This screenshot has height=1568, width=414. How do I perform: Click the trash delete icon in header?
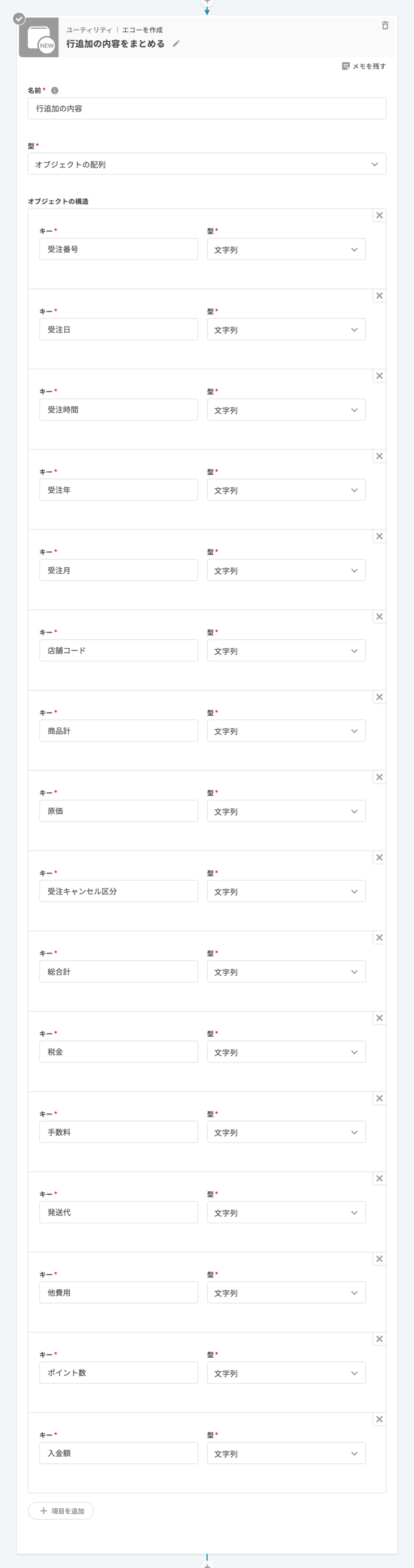point(385,25)
